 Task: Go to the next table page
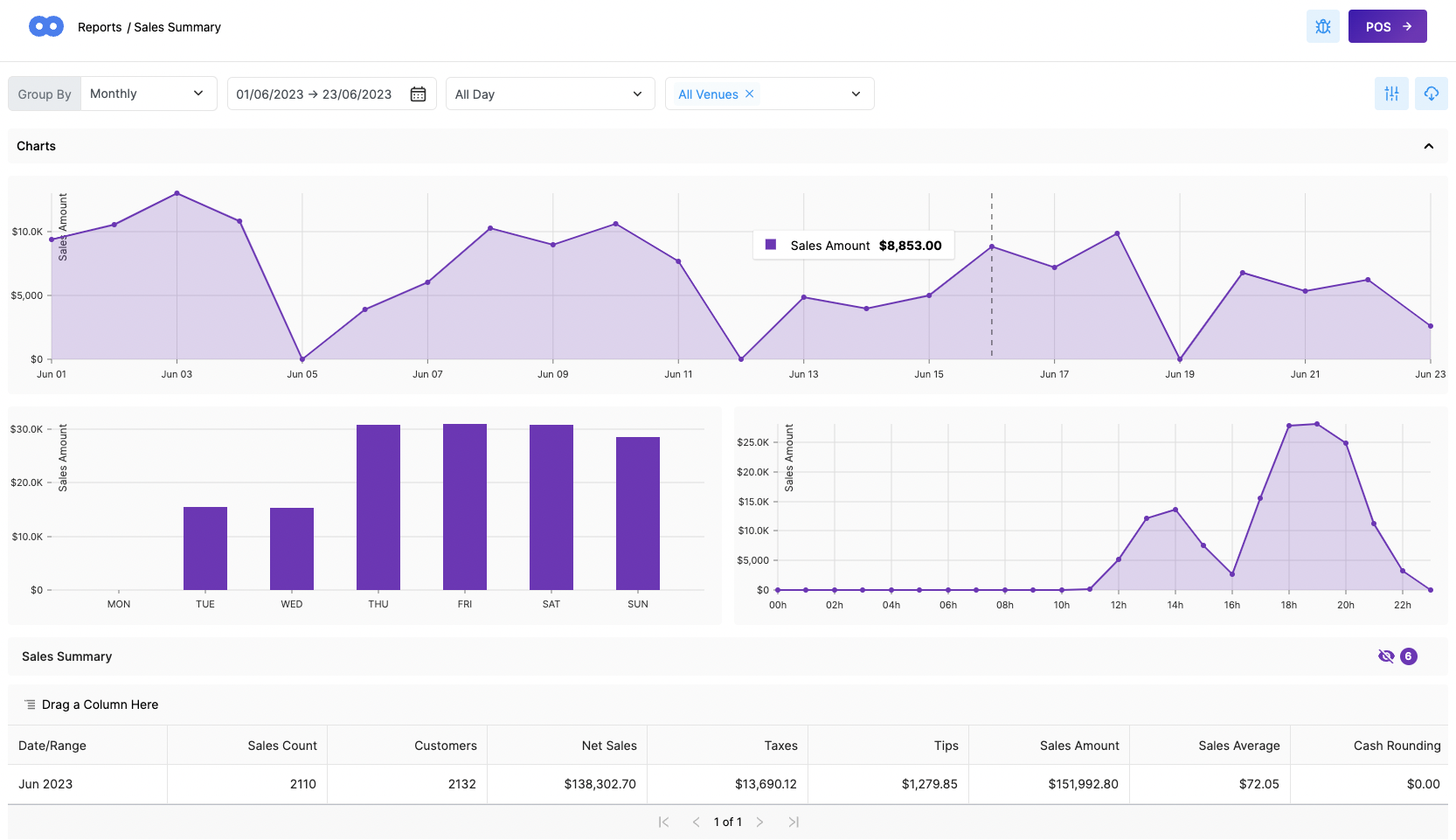pyautogui.click(x=759, y=822)
